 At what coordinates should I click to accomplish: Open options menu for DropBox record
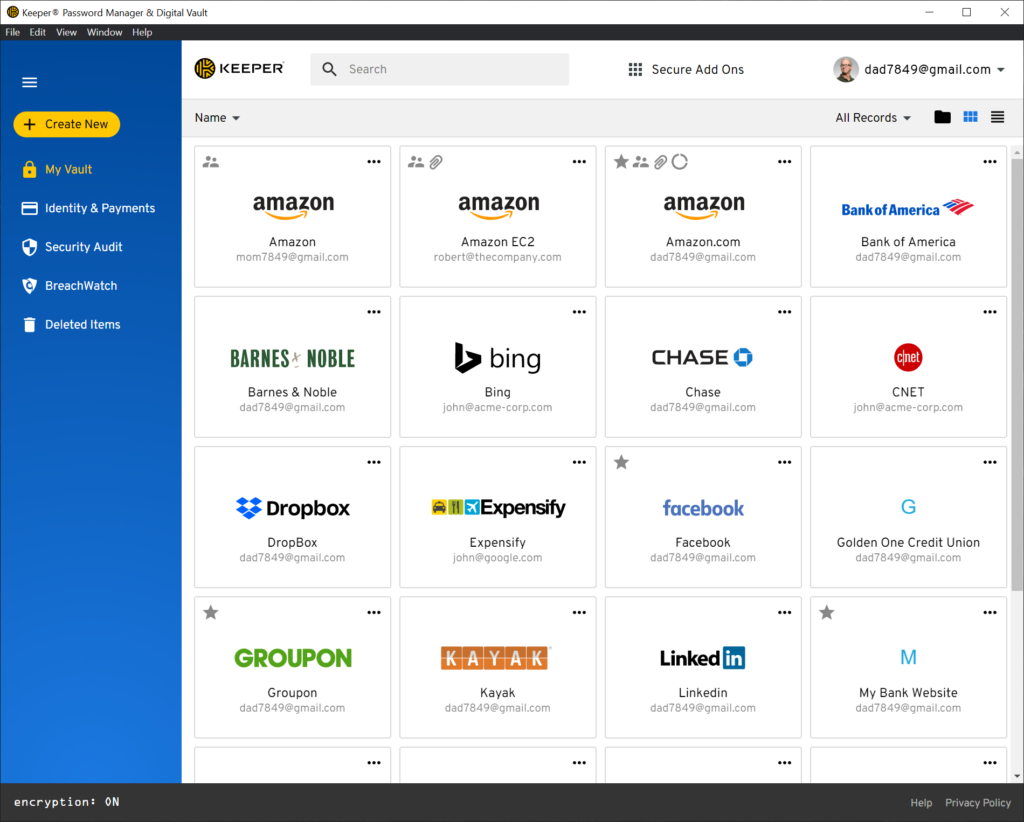coord(374,462)
